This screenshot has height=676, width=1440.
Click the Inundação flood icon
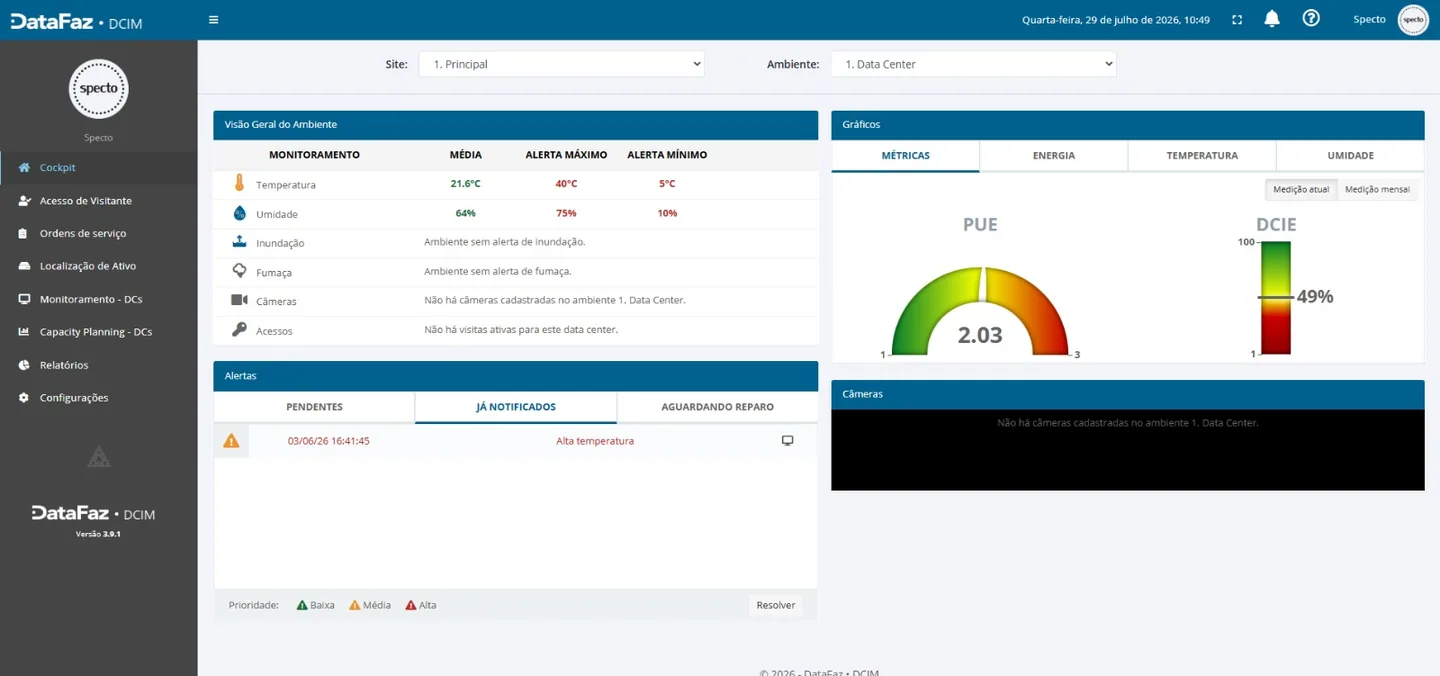pyautogui.click(x=239, y=241)
